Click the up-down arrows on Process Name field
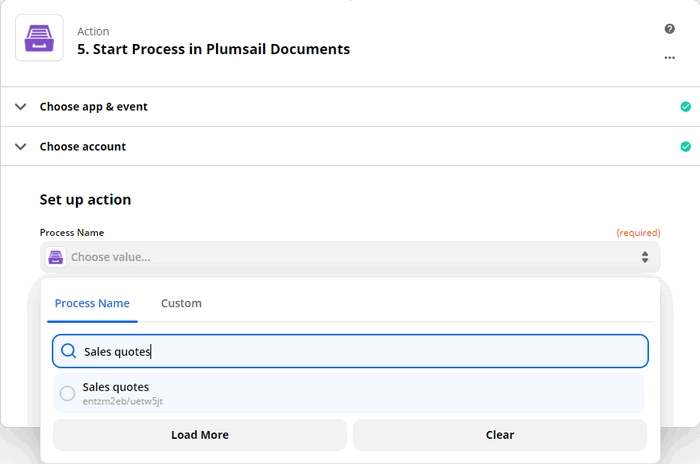The width and height of the screenshot is (700, 464). pos(645,257)
